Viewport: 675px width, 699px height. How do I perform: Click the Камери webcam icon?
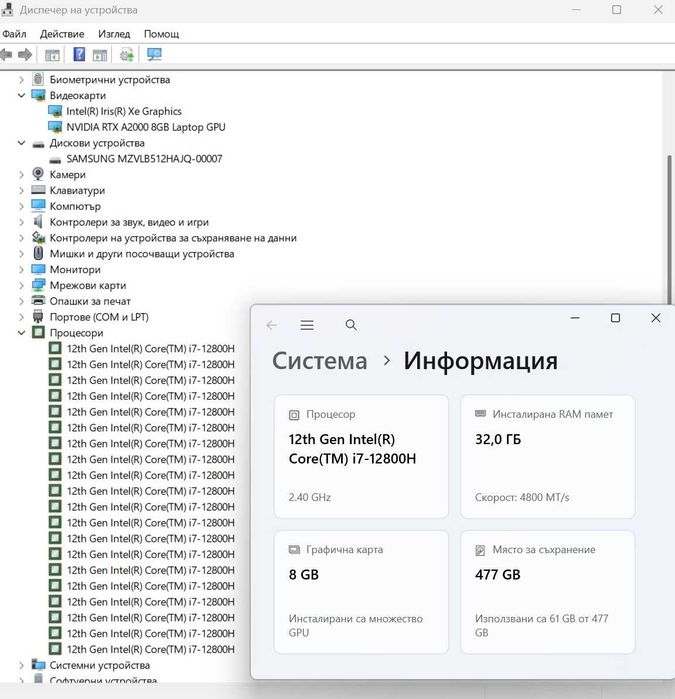tap(38, 174)
